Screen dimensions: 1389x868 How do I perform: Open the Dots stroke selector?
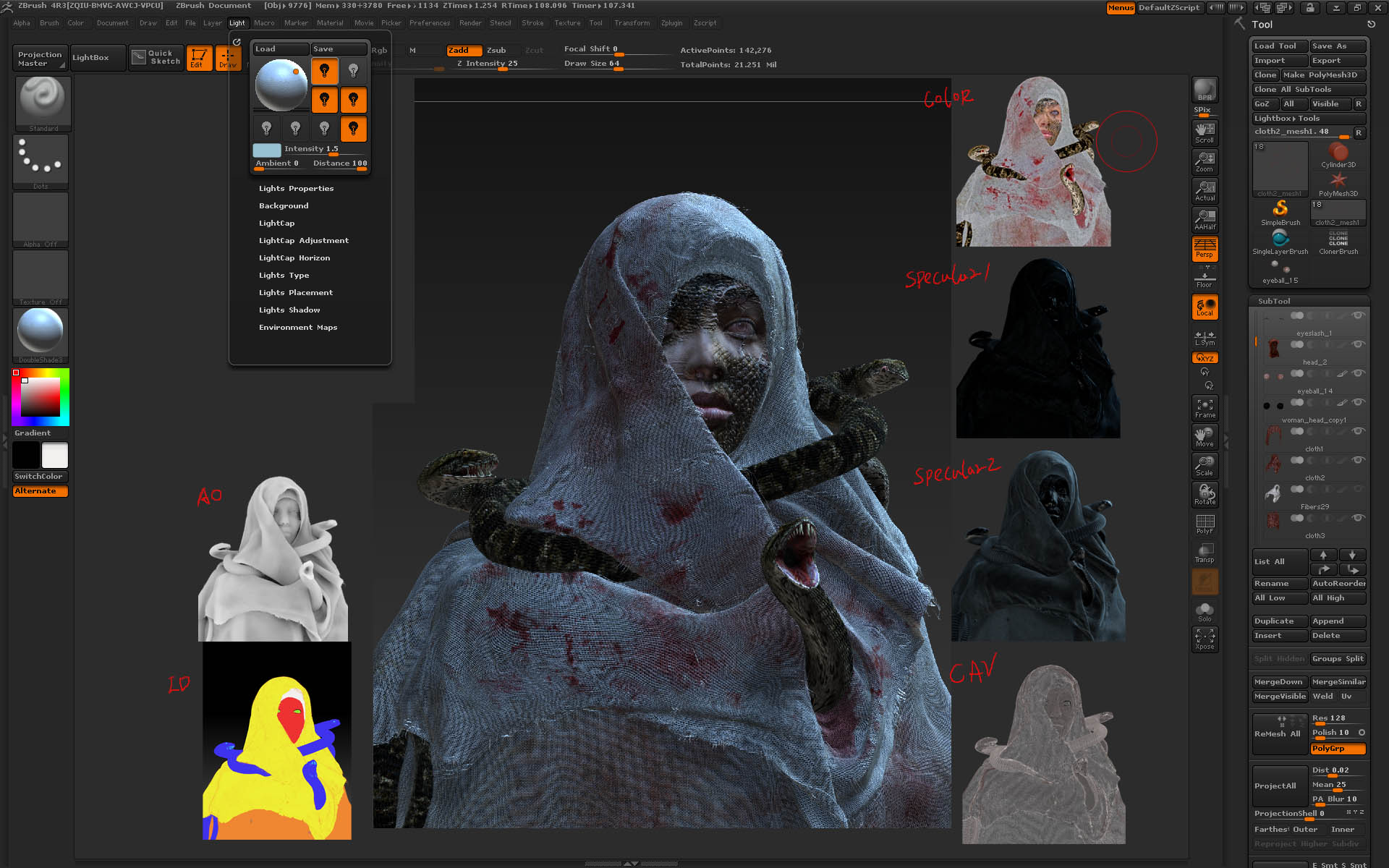41,162
